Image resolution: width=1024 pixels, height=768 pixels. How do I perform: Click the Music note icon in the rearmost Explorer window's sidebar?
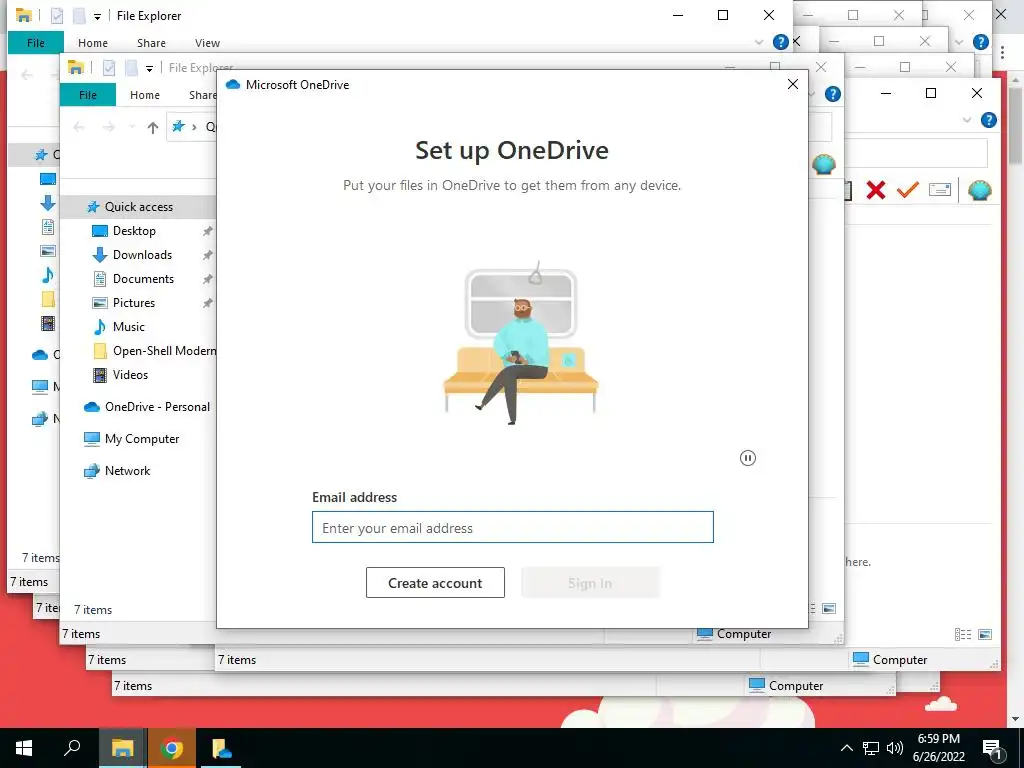(48, 275)
